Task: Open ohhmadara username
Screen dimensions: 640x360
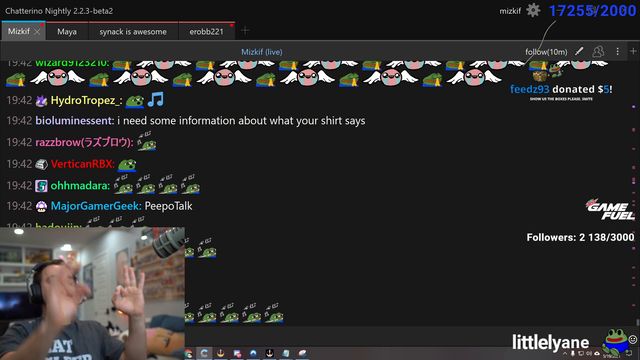Action: pyautogui.click(x=80, y=186)
